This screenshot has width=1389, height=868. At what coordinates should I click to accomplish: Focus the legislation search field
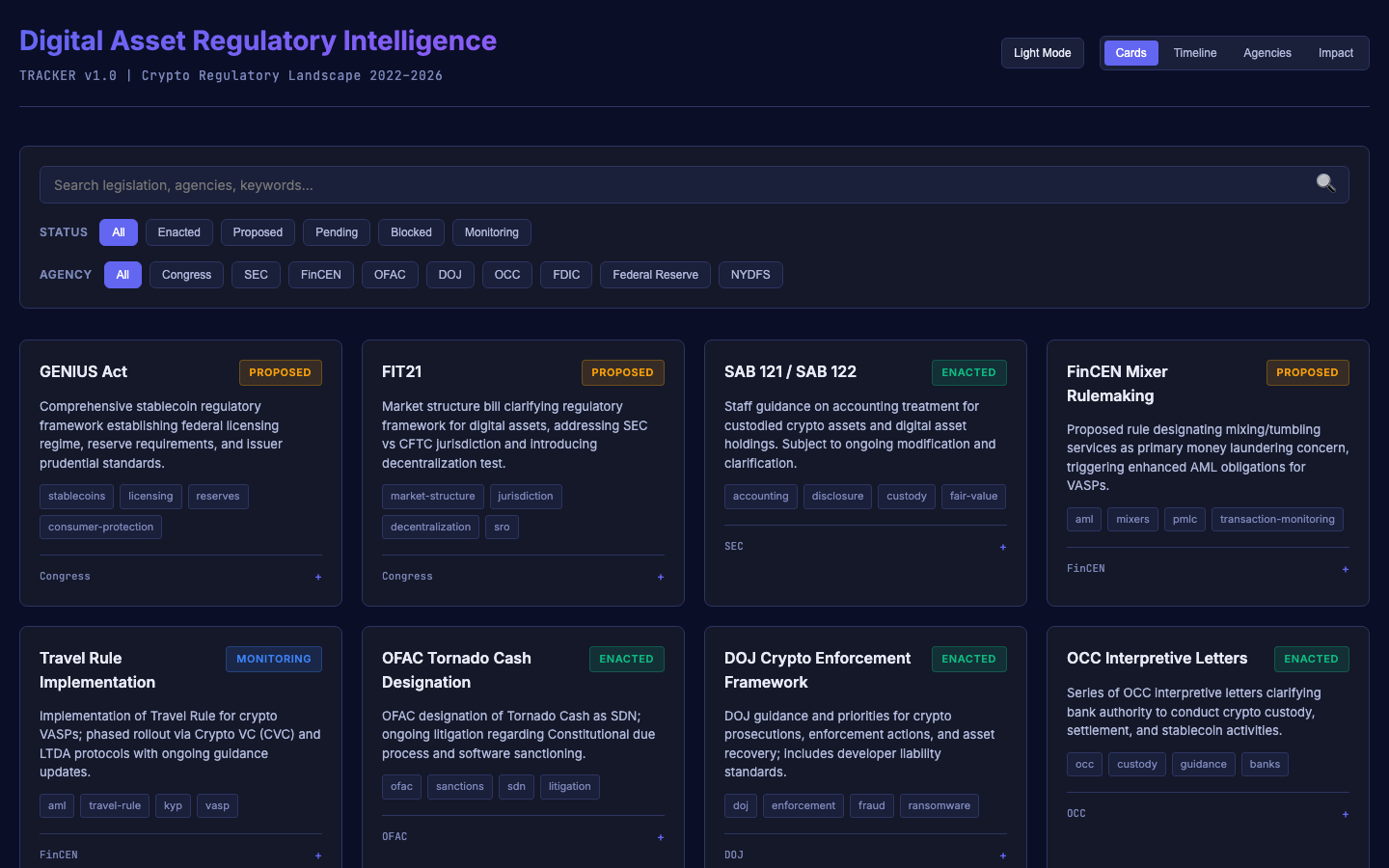694,185
